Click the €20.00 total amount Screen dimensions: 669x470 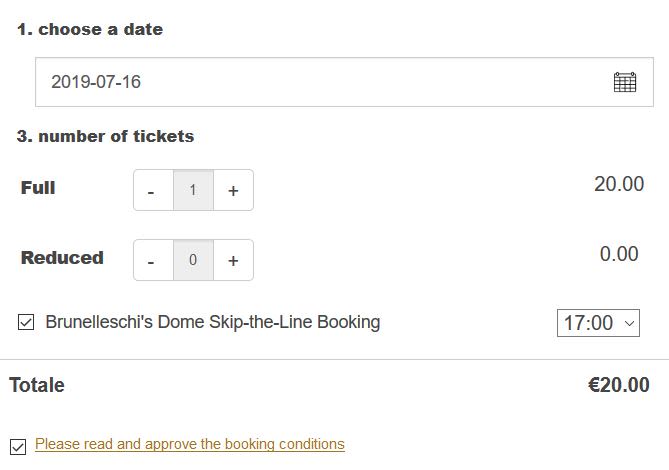(x=618, y=385)
